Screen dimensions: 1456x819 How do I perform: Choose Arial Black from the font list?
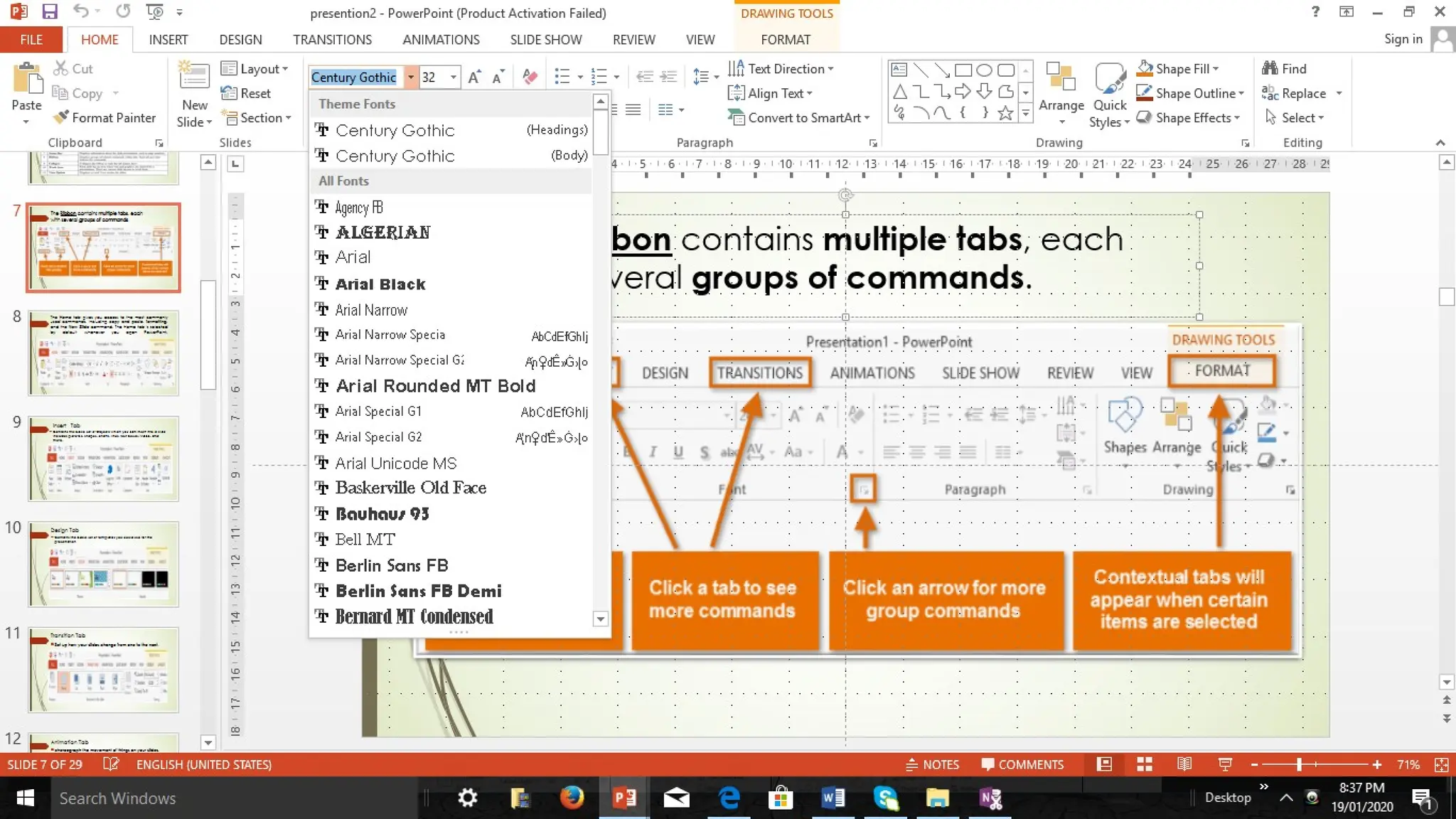pyautogui.click(x=380, y=284)
